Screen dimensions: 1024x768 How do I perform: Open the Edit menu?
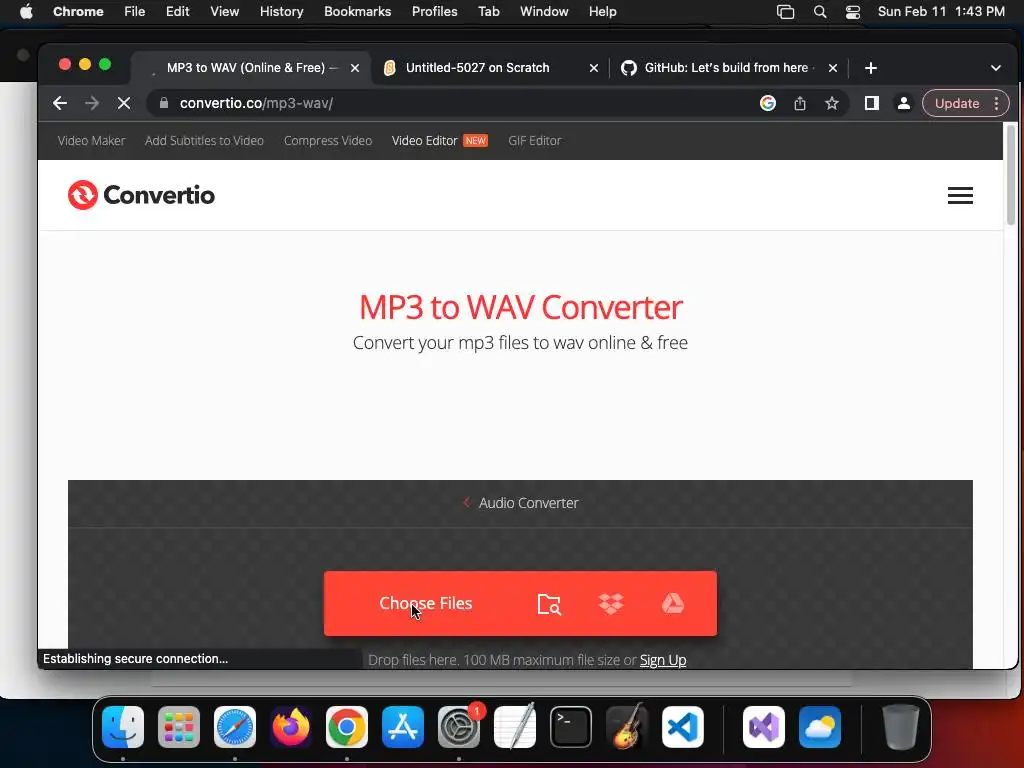coord(178,12)
